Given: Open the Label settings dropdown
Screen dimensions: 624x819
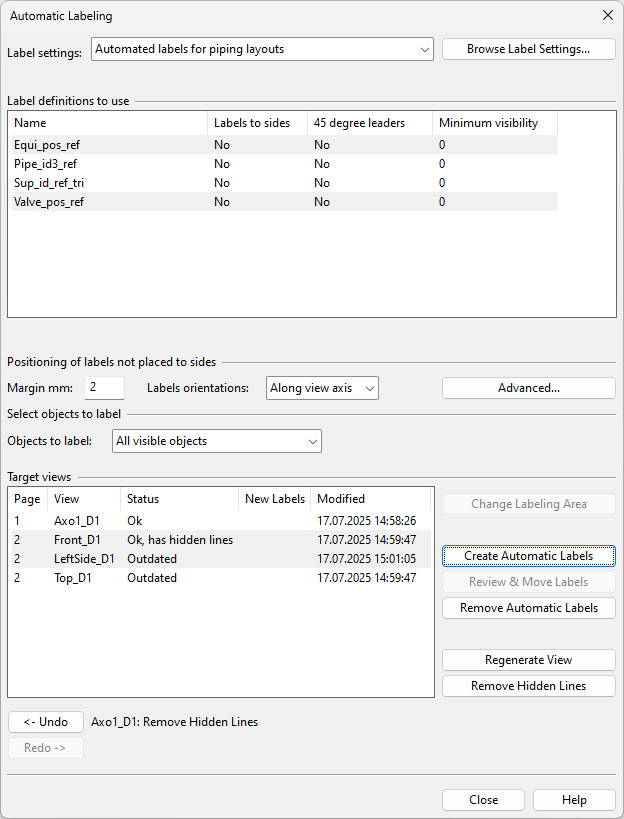Looking at the screenshot, I should tap(261, 49).
